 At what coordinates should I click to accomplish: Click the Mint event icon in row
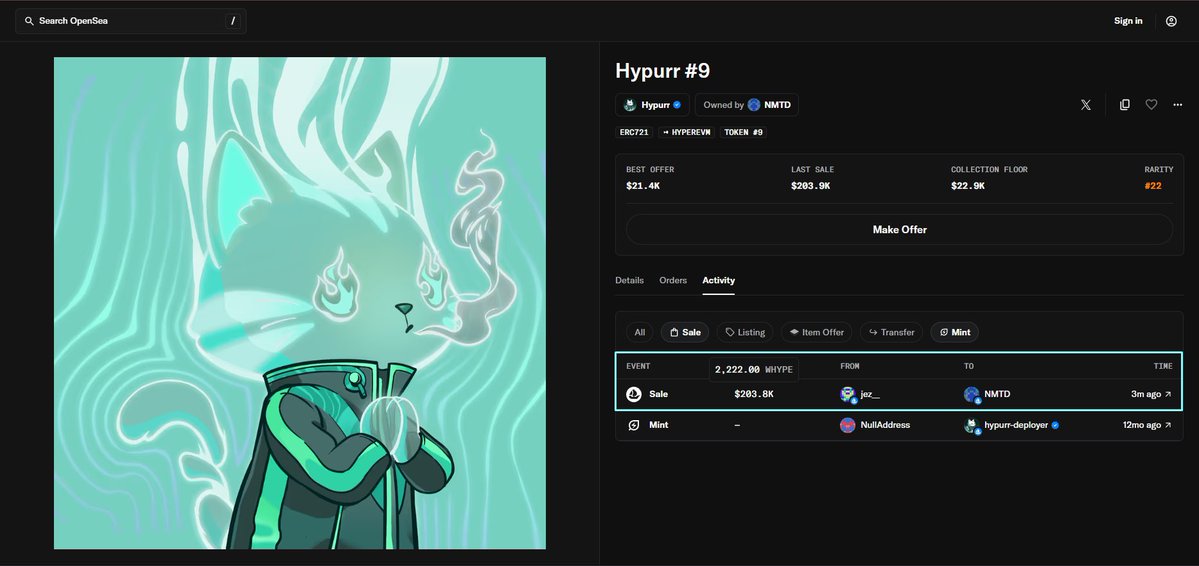[x=634, y=425]
